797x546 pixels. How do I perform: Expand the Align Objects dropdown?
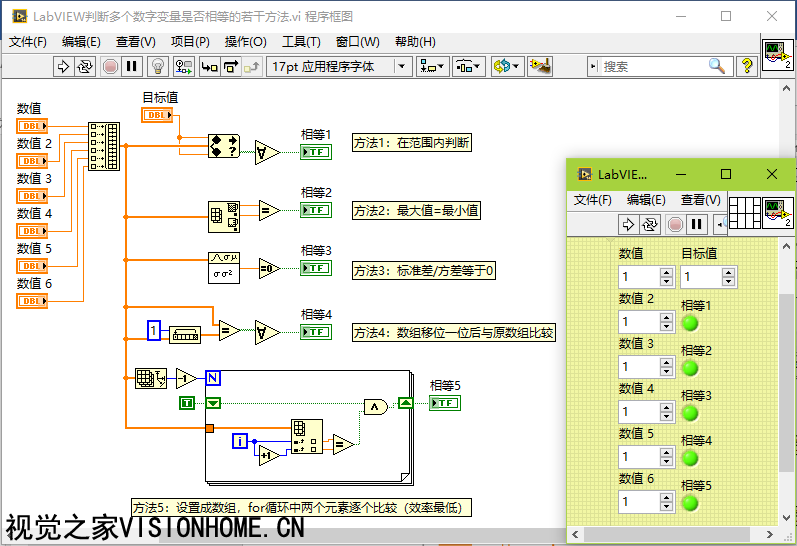coord(433,67)
